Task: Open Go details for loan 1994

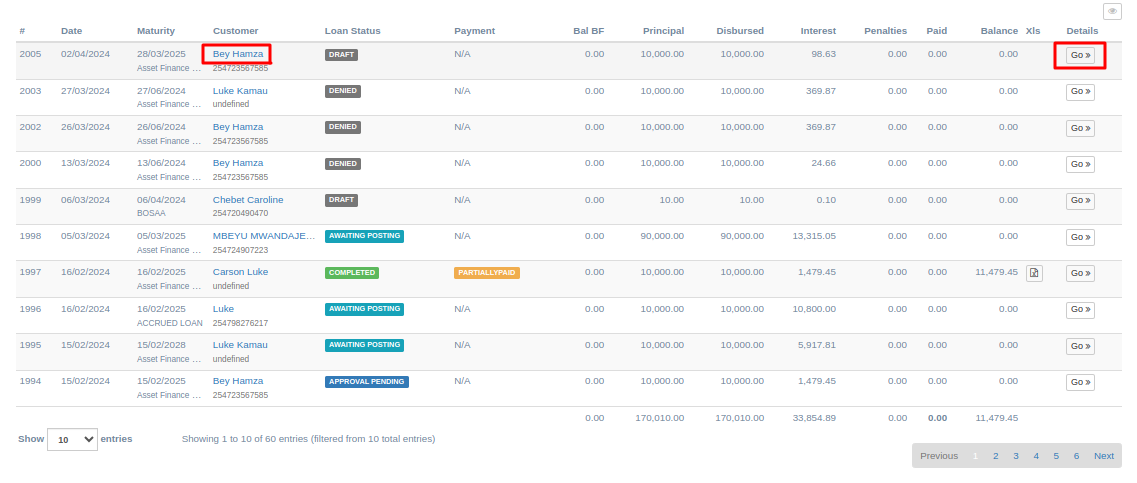Action: click(x=1080, y=382)
